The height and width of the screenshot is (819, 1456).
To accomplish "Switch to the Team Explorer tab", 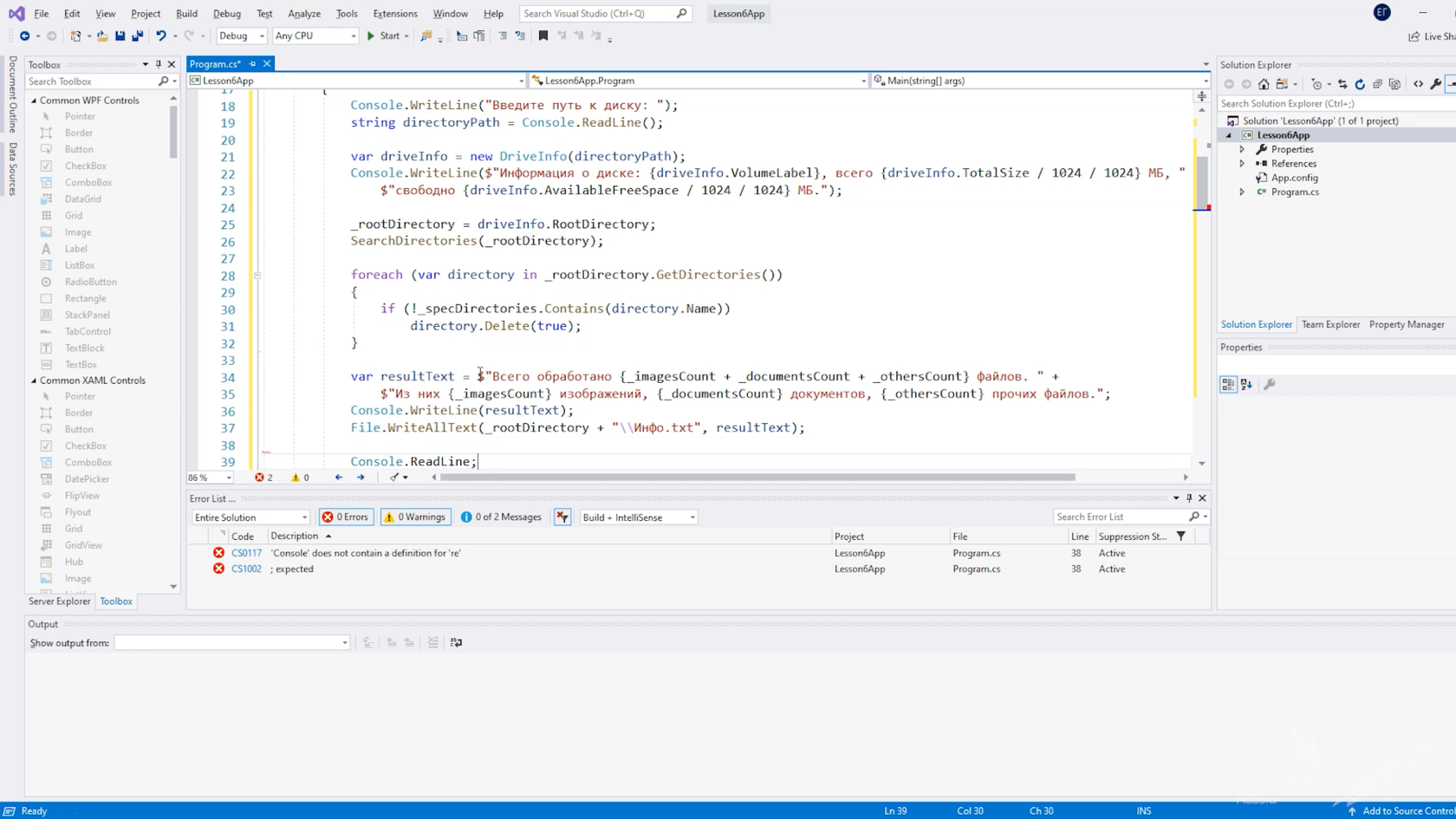I will pyautogui.click(x=1330, y=324).
